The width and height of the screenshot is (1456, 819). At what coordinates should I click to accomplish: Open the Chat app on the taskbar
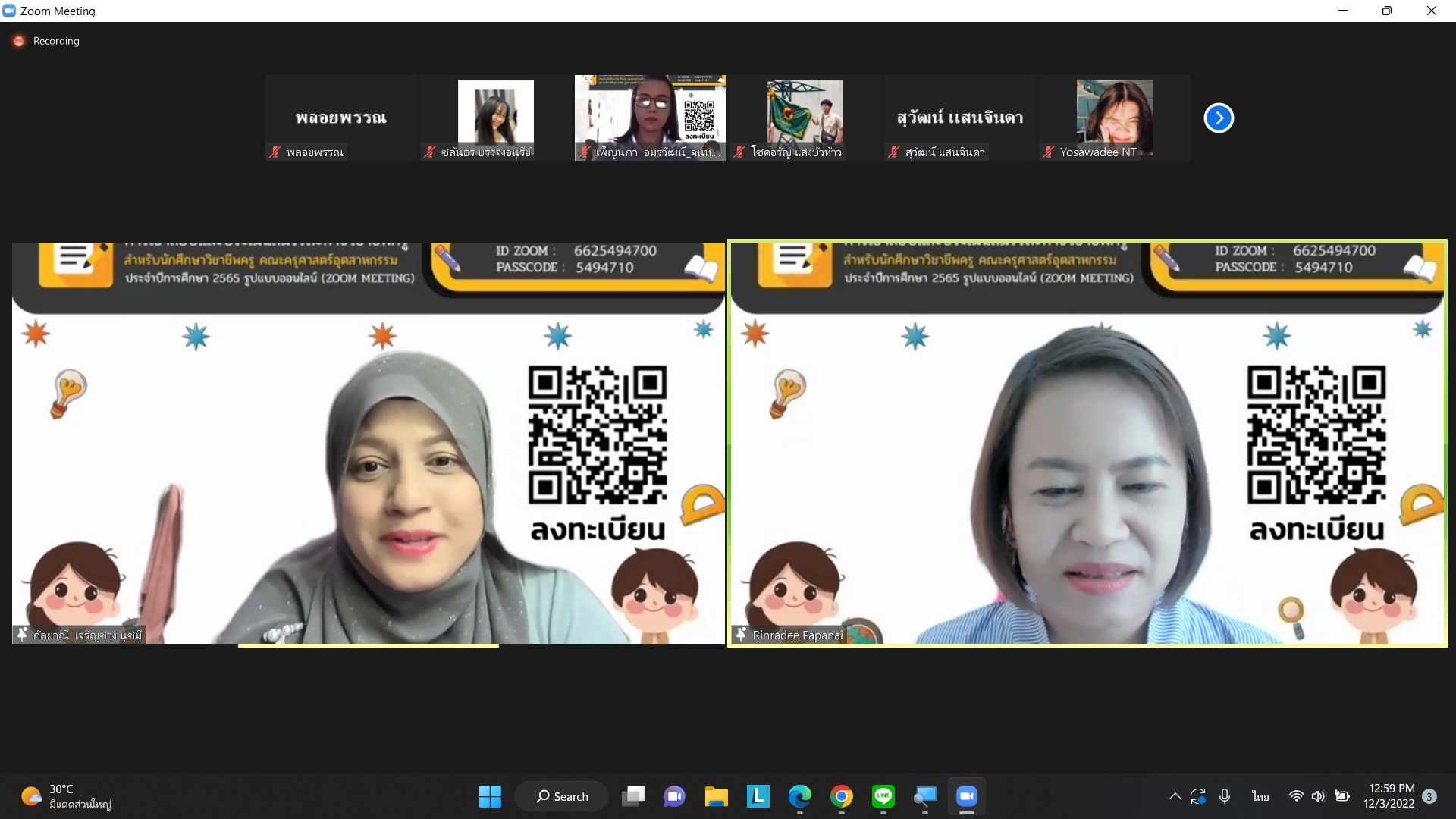[x=674, y=796]
